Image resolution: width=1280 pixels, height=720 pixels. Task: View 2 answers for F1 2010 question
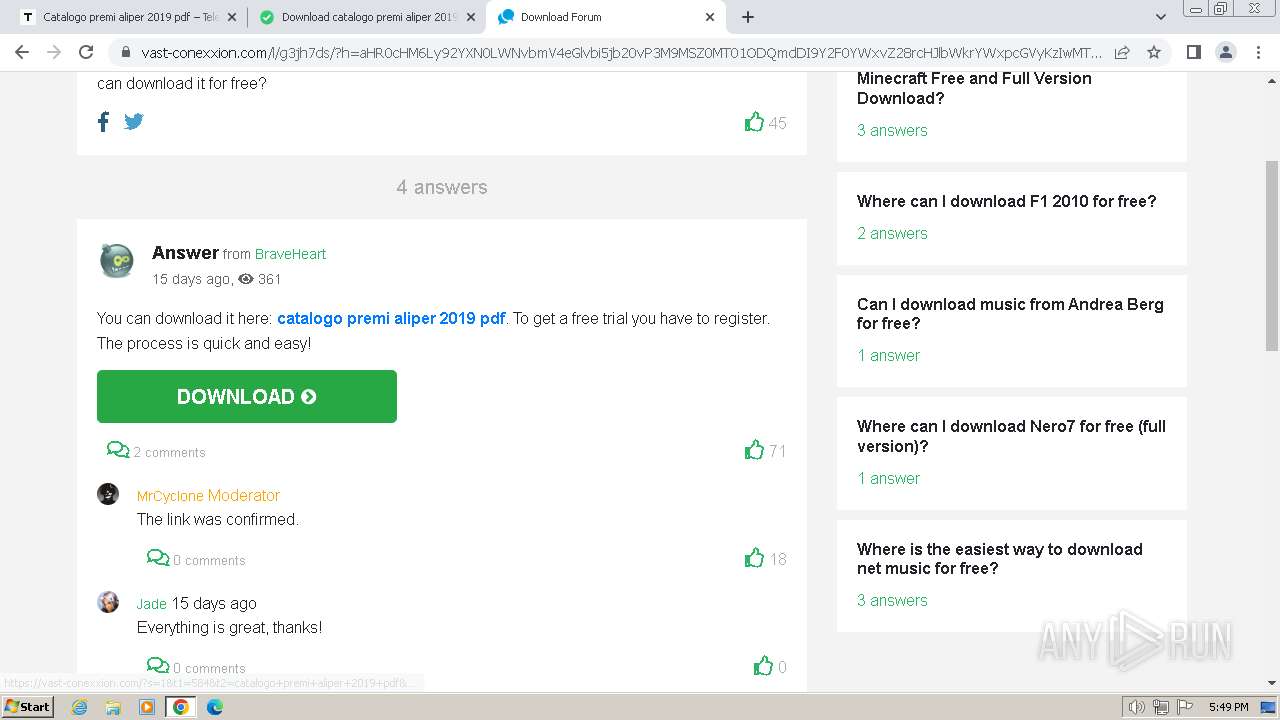(x=892, y=233)
